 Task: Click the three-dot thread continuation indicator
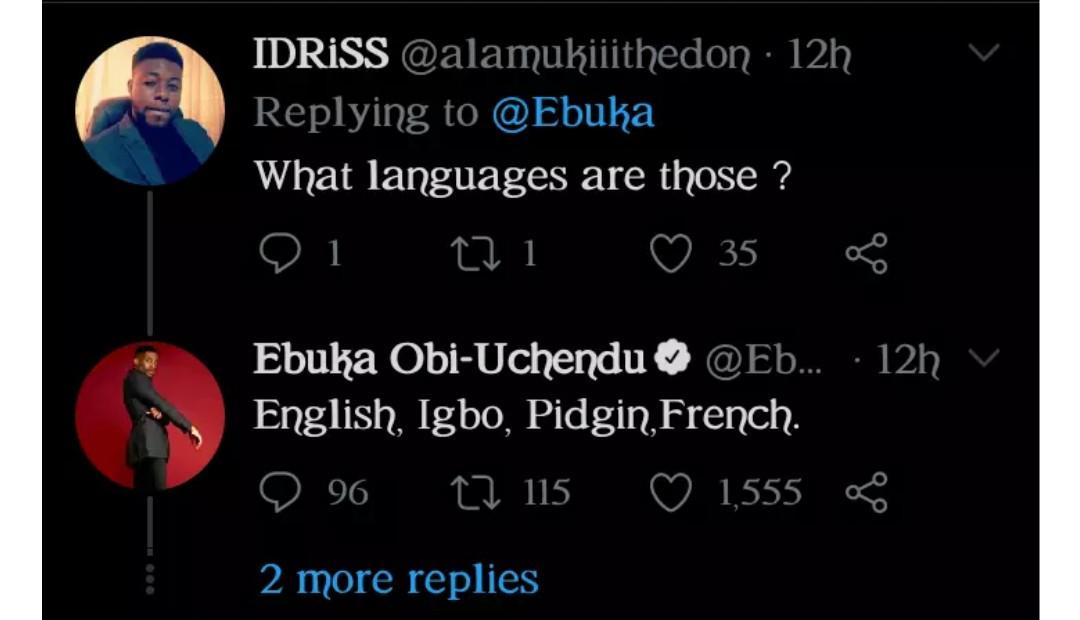click(x=150, y=578)
